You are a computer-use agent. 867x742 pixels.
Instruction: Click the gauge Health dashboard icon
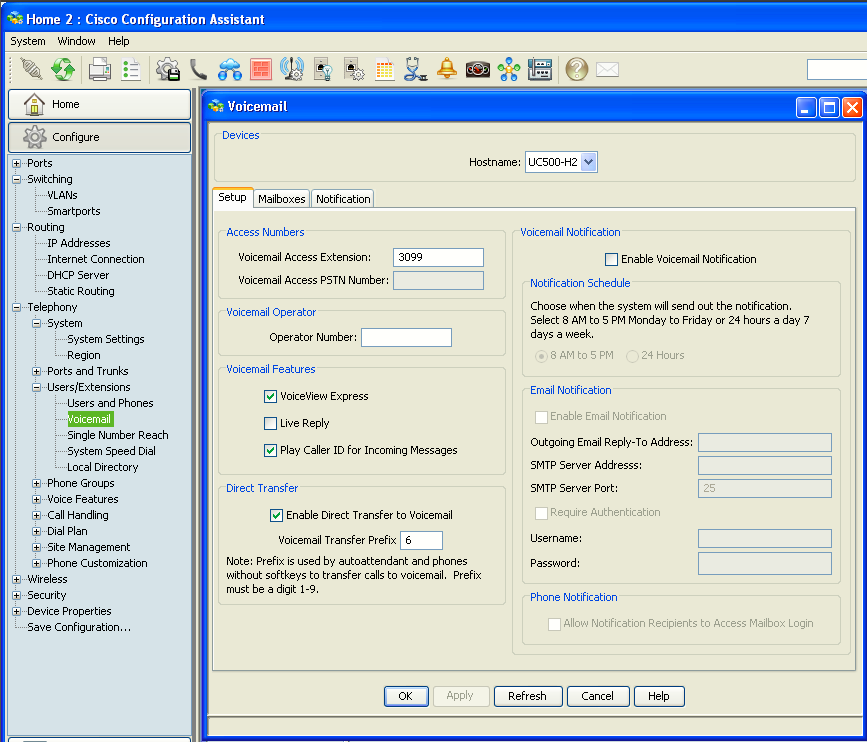tap(478, 70)
